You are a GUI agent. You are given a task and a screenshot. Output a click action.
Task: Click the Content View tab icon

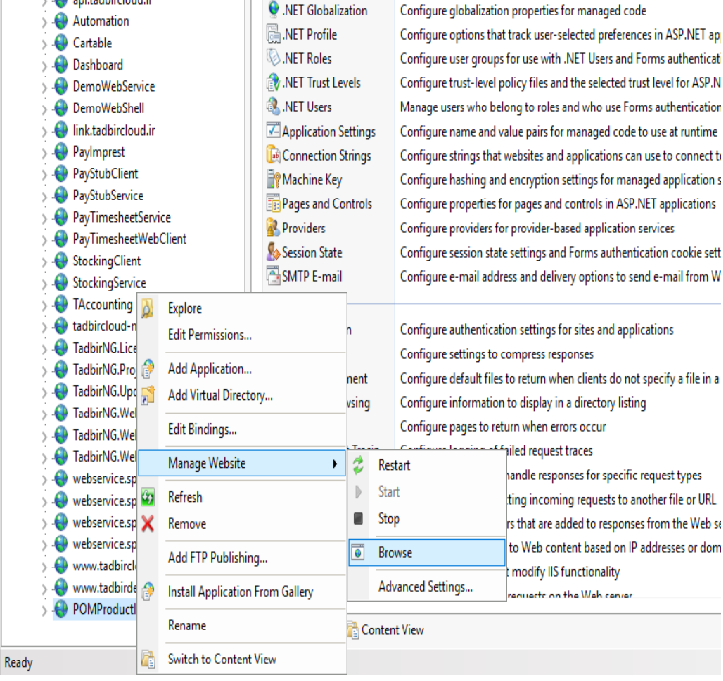pos(353,630)
